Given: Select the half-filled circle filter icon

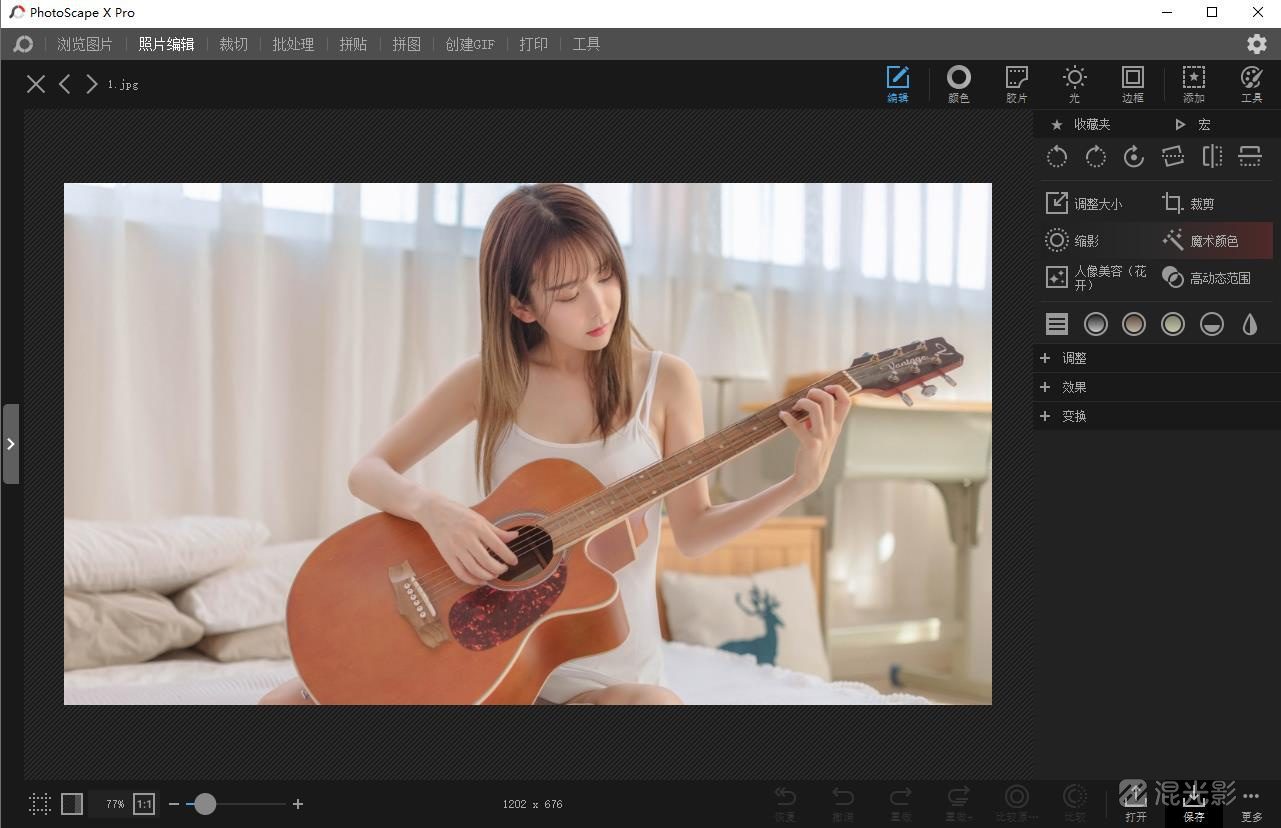Looking at the screenshot, I should click(x=1212, y=324).
